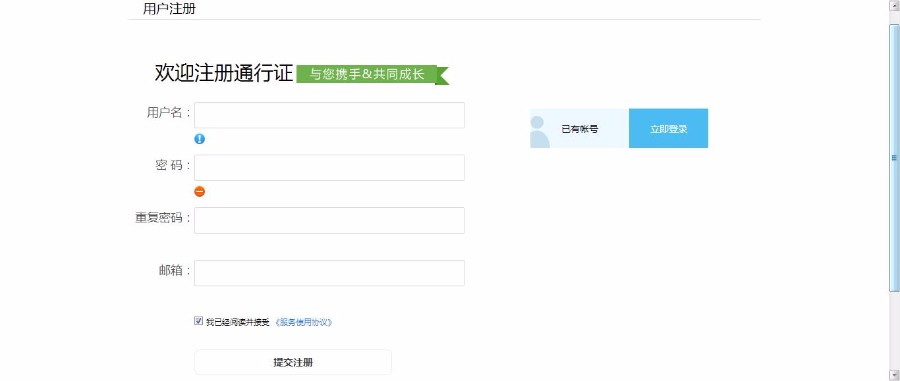
Task: Uncheck the service agreement checkbox
Action: (199, 321)
